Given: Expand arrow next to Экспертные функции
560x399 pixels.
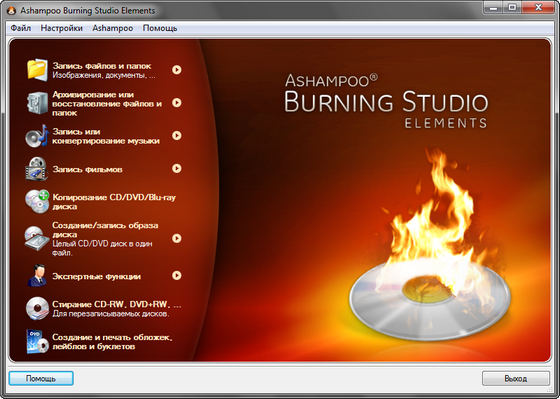Looking at the screenshot, I should click(x=177, y=275).
